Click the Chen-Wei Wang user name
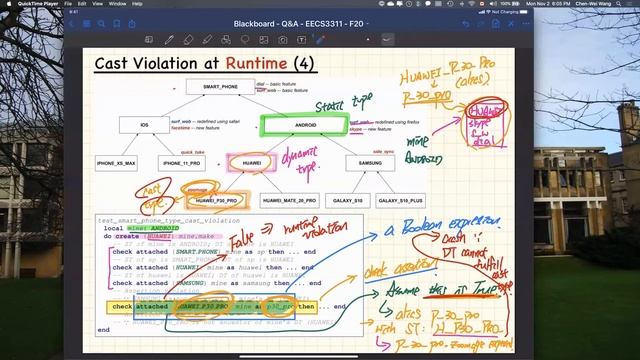The image size is (640, 360). tap(593, 4)
